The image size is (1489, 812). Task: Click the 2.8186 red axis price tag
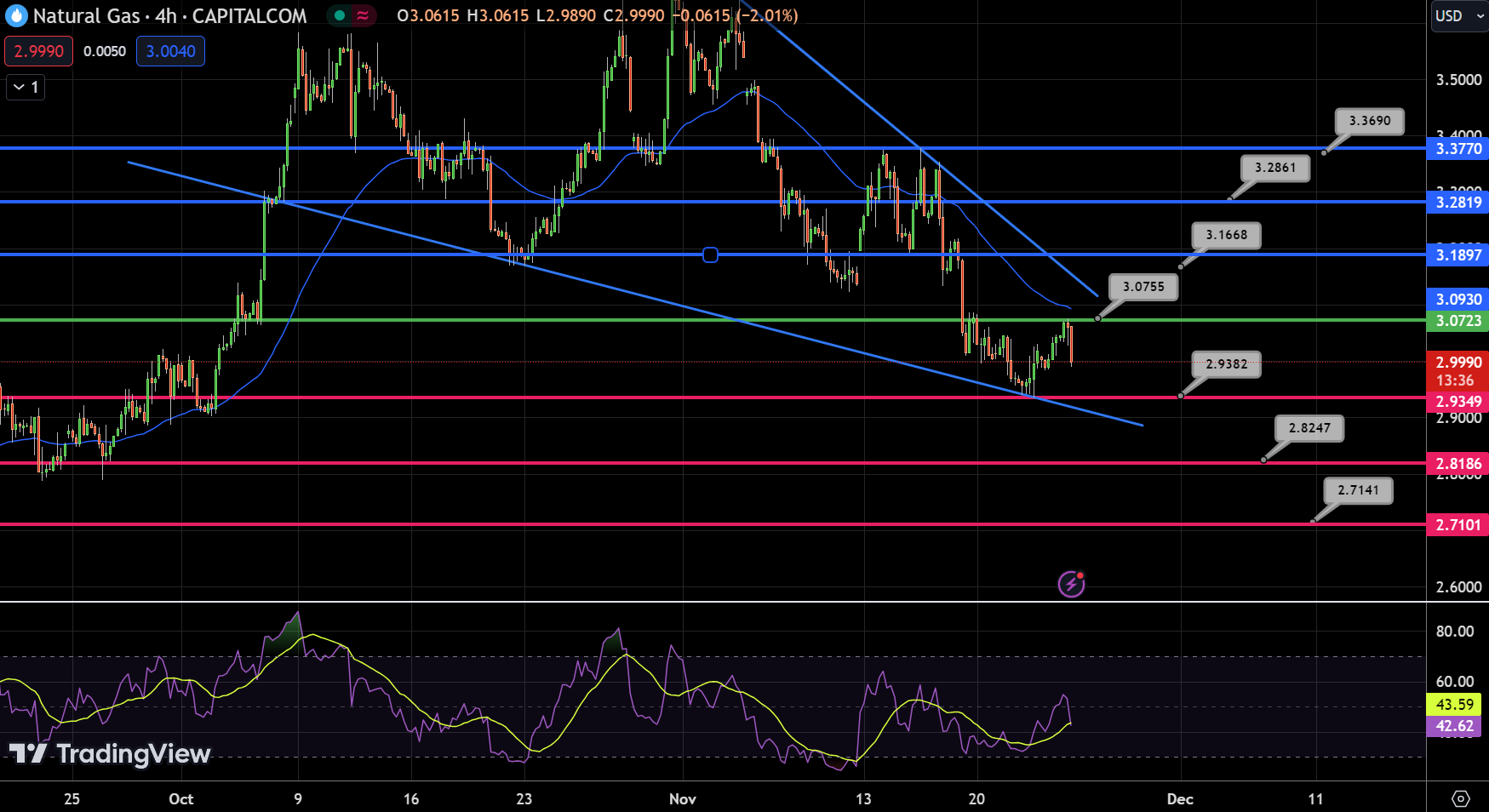pos(1458,464)
